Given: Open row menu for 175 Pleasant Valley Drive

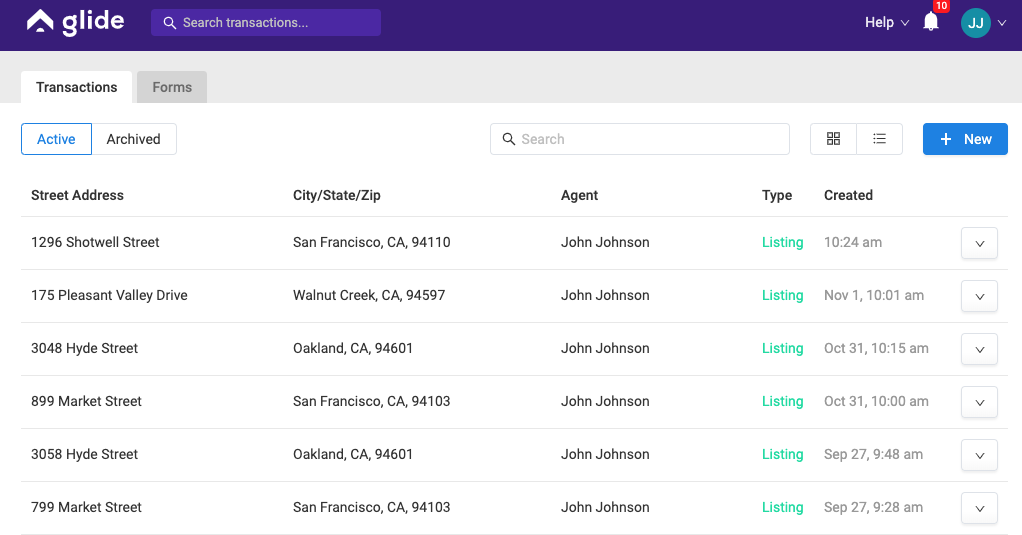Looking at the screenshot, I should pos(979,296).
